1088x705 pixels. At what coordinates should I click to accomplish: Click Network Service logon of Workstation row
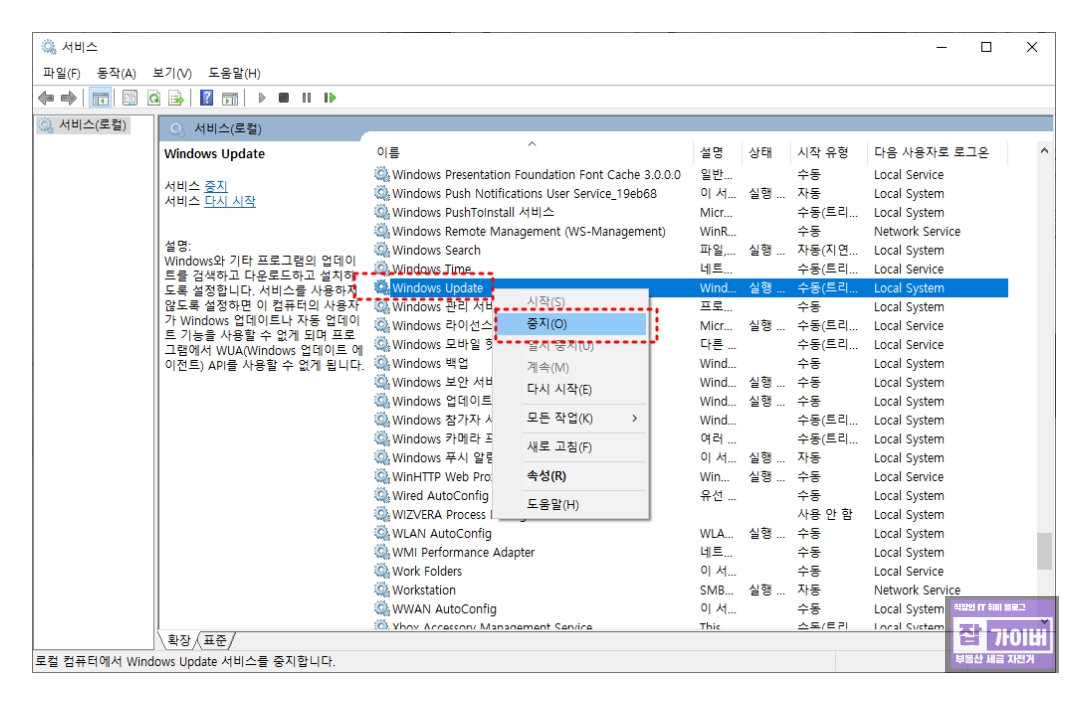tap(917, 590)
